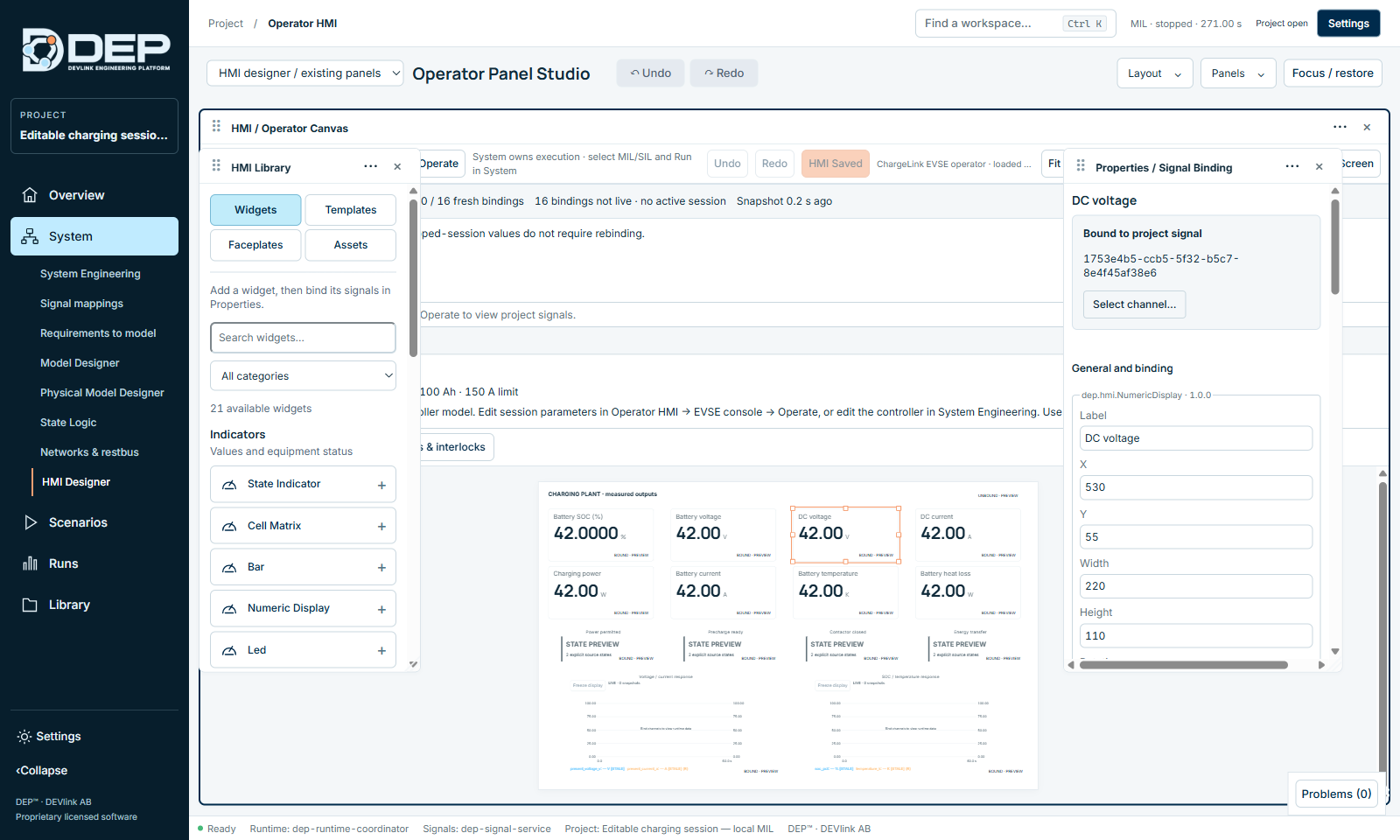Open the Overview home icon
Screen dimensions: 1400x840
point(30,195)
